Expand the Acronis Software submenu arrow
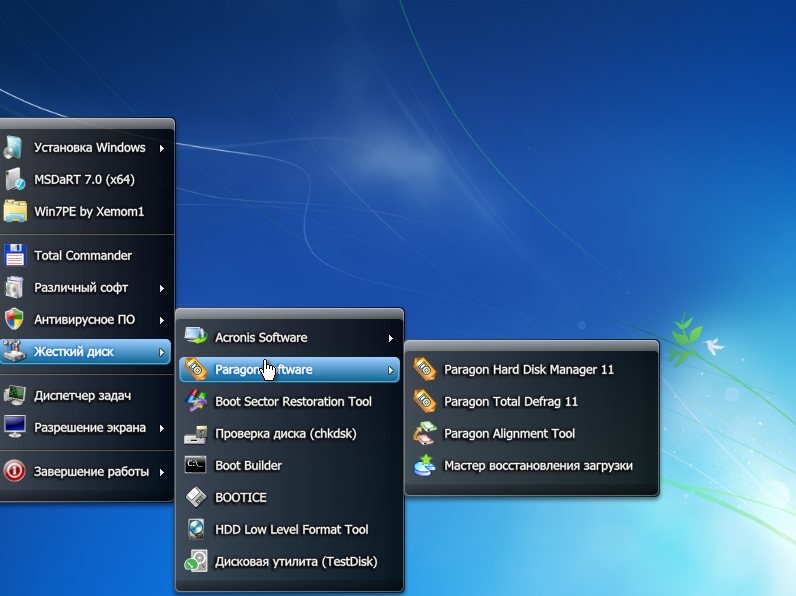 [391, 338]
